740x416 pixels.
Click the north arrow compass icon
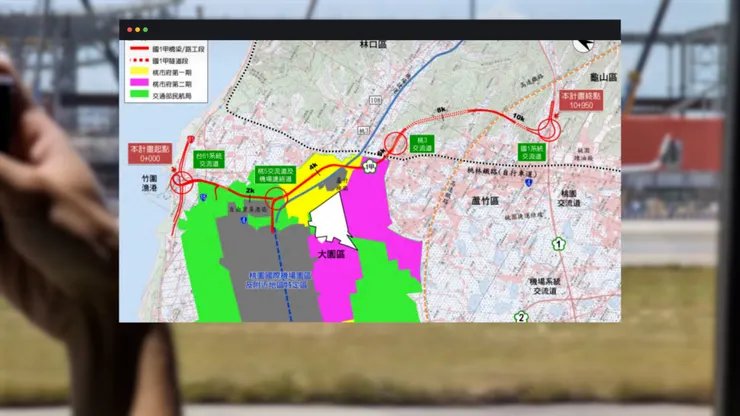click(583, 45)
